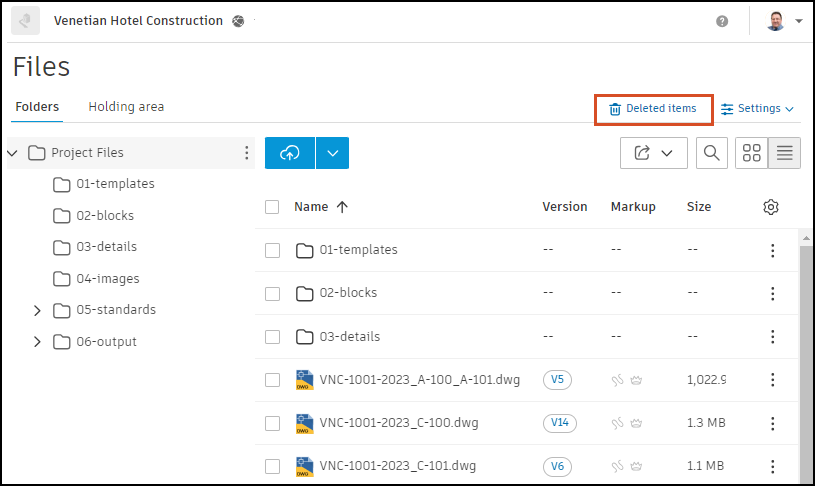815x486 pixels.
Task: Open the Settings dropdown
Action: [758, 108]
